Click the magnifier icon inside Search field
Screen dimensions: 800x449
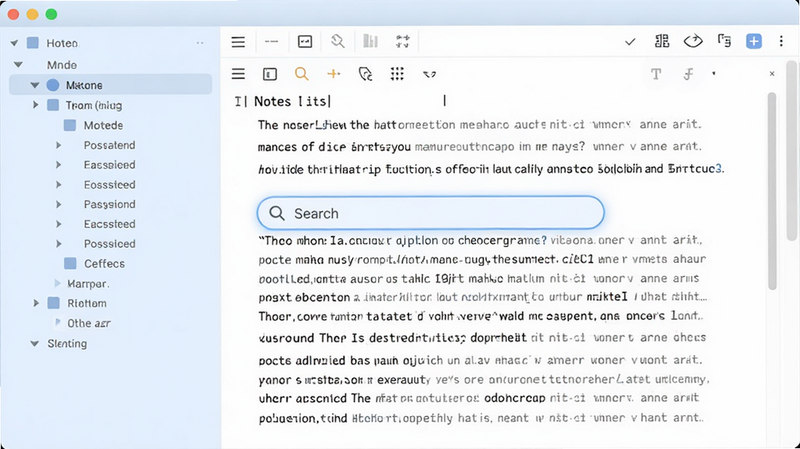pyautogui.click(x=277, y=213)
